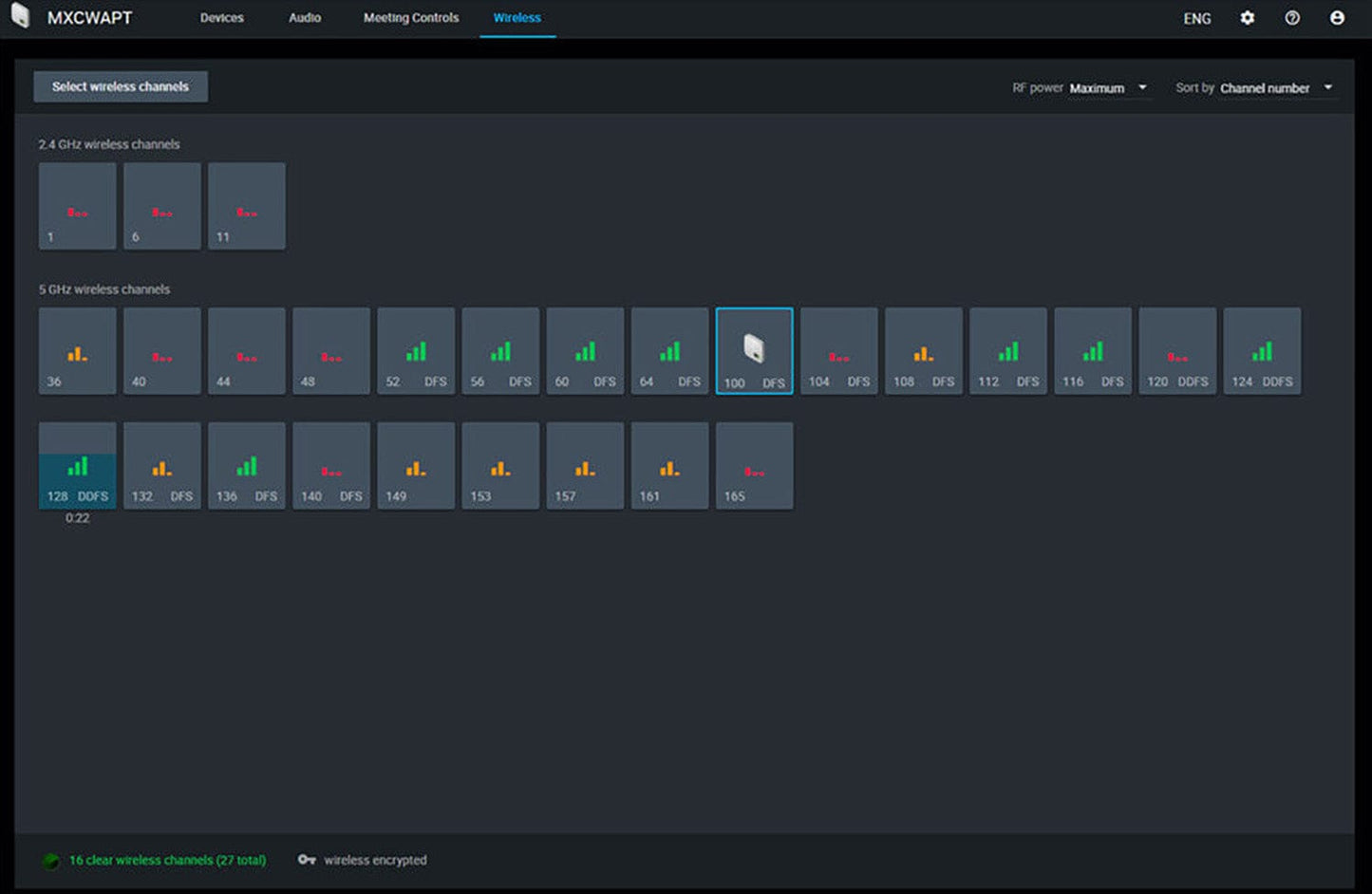
Task: Click the signal bars icon on channel 36
Action: coord(77,354)
